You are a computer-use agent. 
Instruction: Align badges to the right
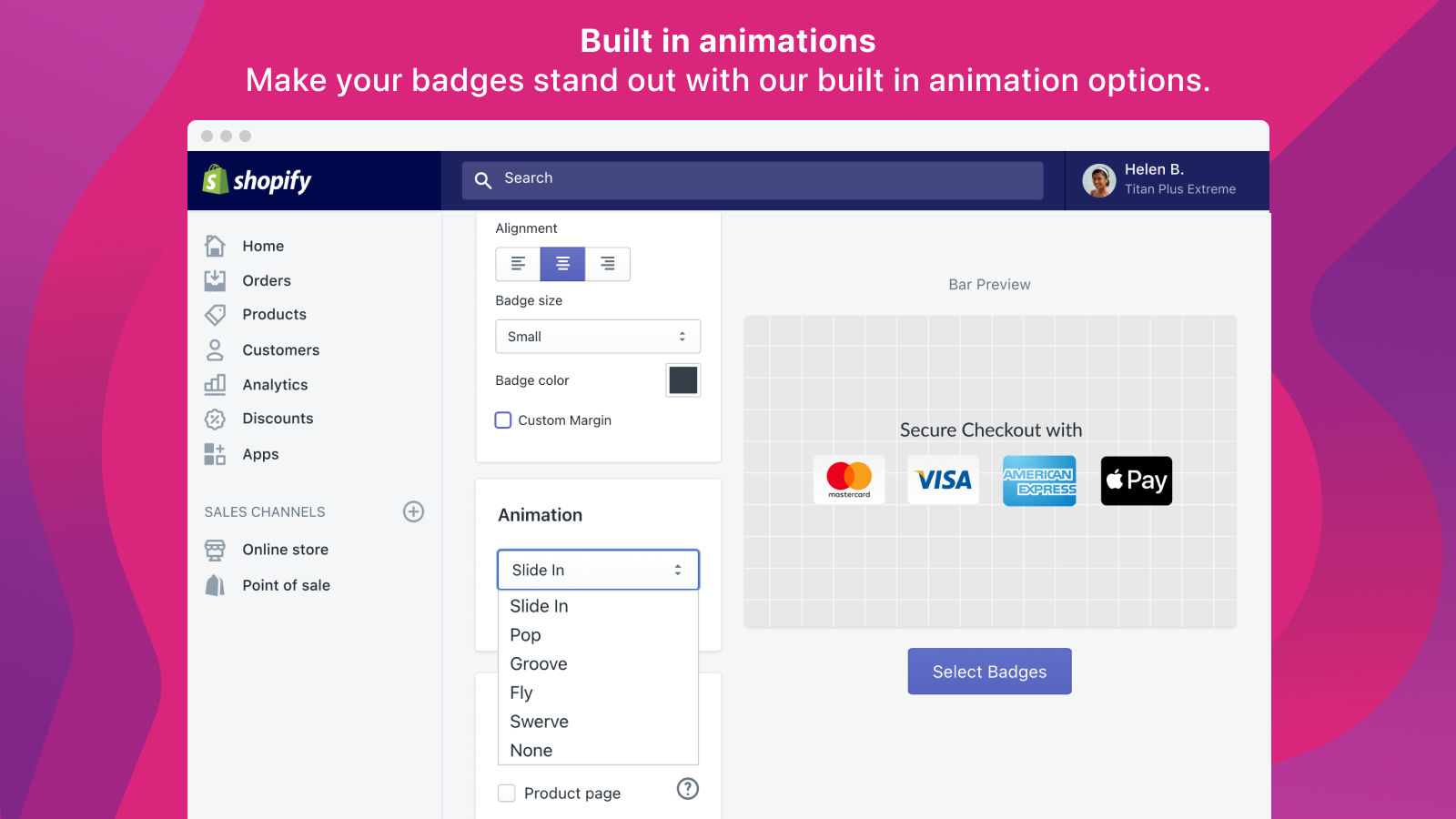[x=608, y=264]
